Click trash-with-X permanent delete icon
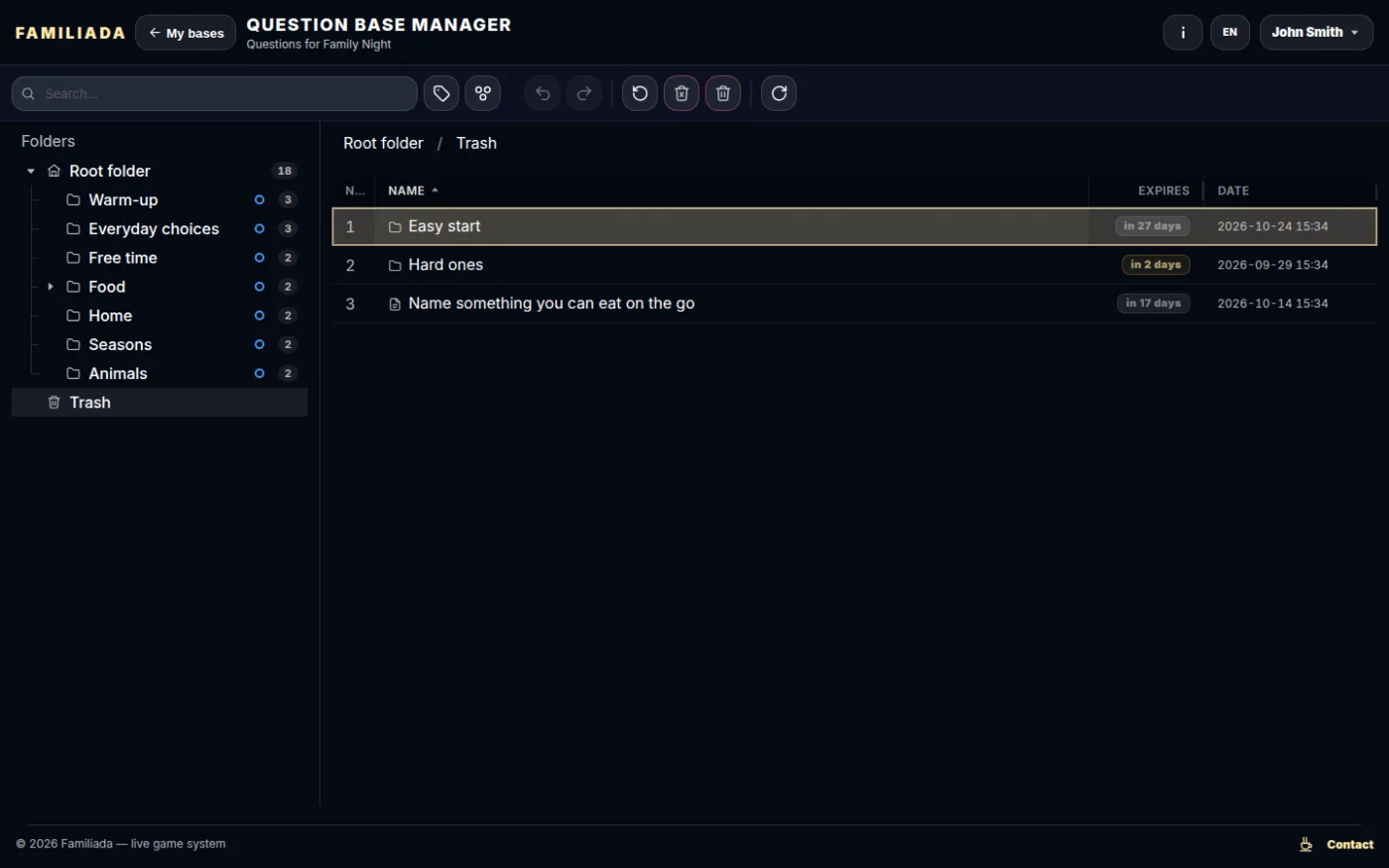 pos(682,93)
